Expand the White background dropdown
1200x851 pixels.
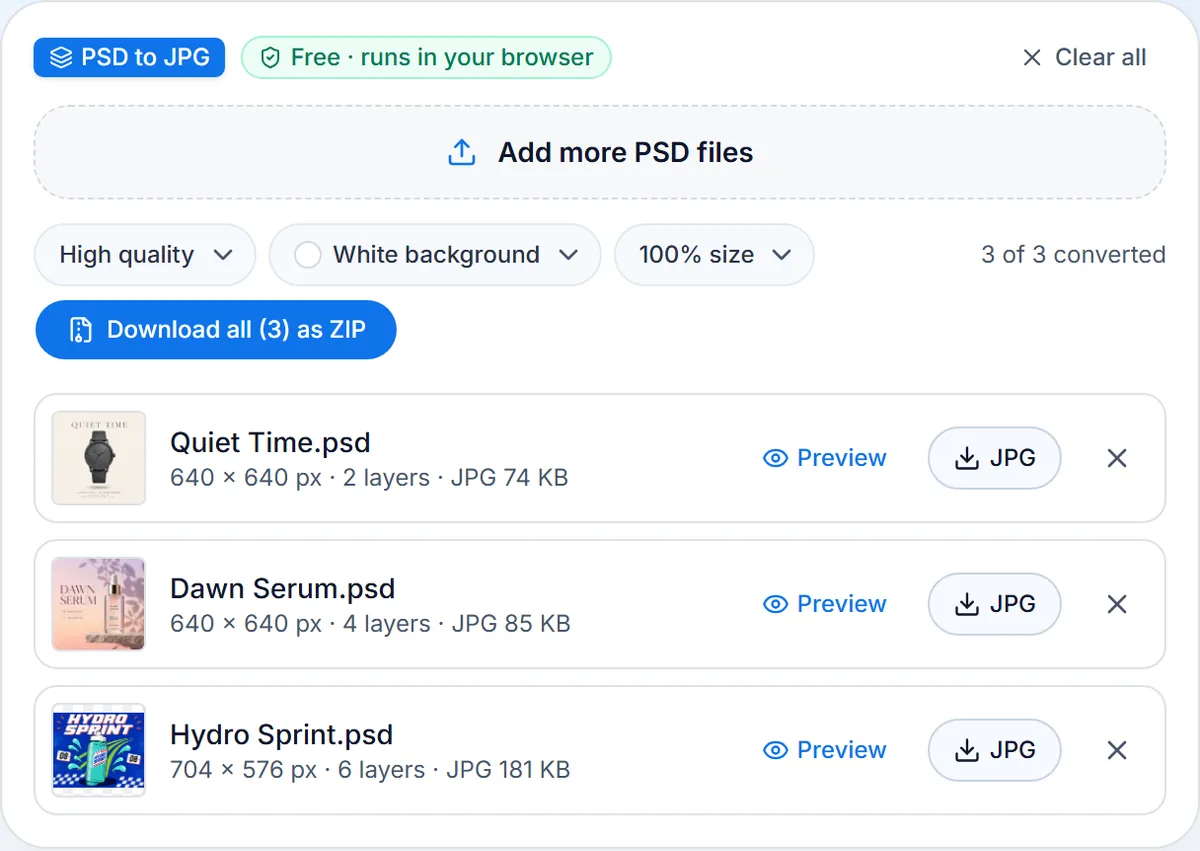coord(435,255)
